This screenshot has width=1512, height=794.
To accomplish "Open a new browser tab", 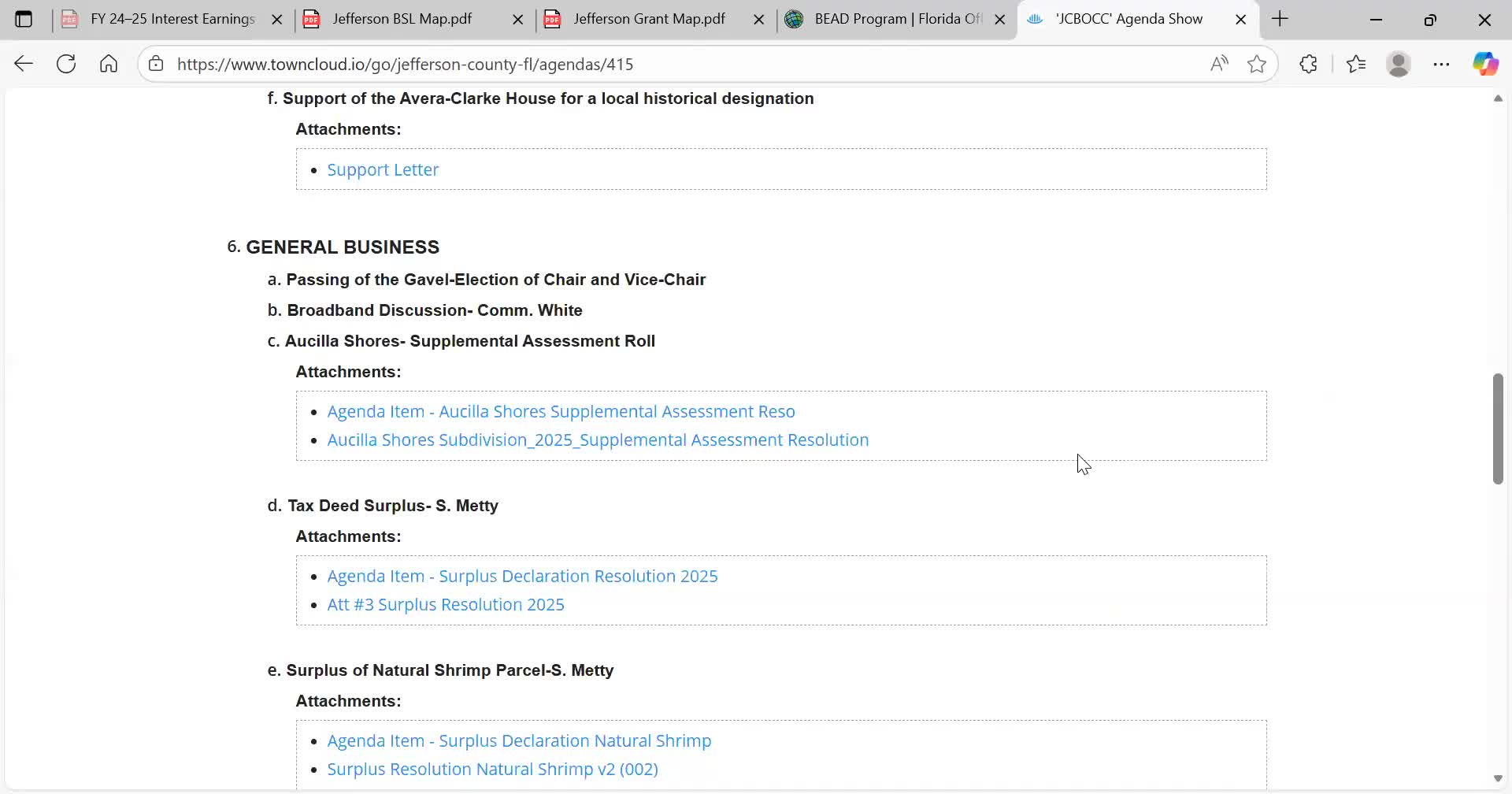I will pos(1280,19).
